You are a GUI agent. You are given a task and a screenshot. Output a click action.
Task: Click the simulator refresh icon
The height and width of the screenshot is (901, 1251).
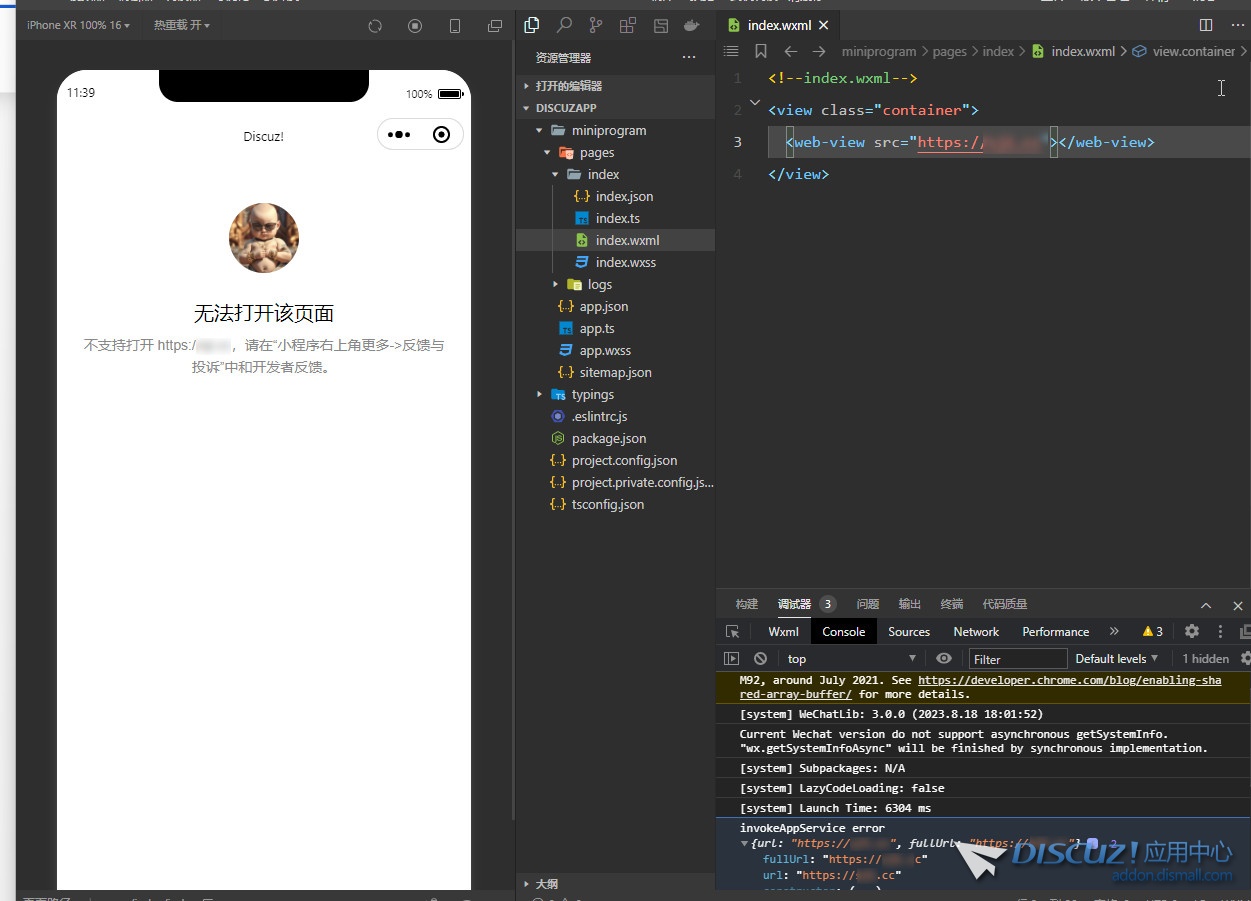pos(375,26)
